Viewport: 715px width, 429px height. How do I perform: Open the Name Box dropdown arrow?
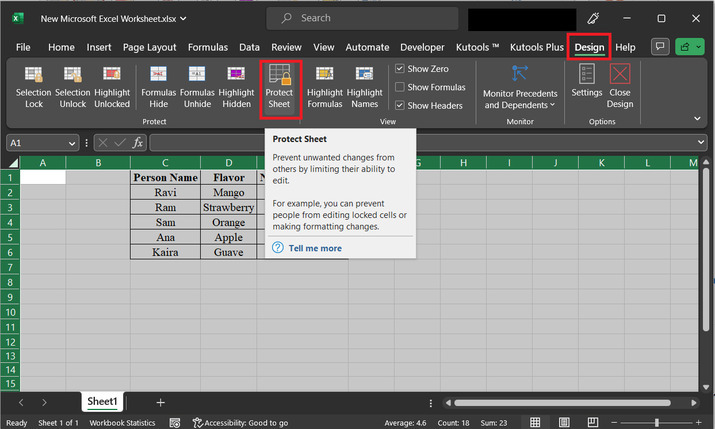pos(72,143)
